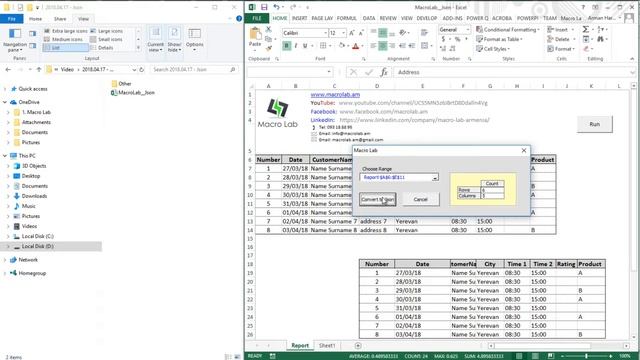This screenshot has width=640, height=360.
Task: Toggle Underline formatting in Excel
Action: point(304,46)
